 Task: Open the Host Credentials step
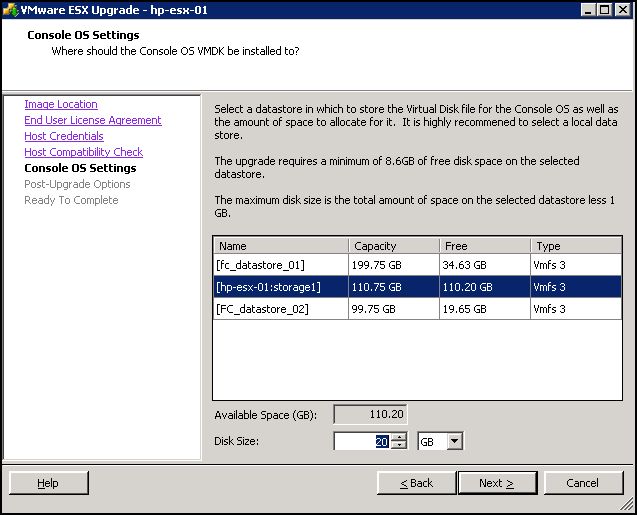click(x=64, y=136)
